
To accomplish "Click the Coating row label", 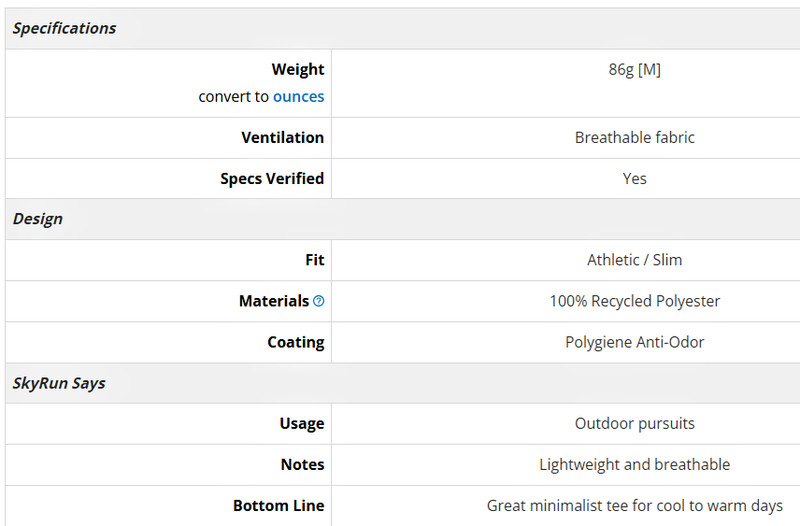I will click(x=296, y=342).
